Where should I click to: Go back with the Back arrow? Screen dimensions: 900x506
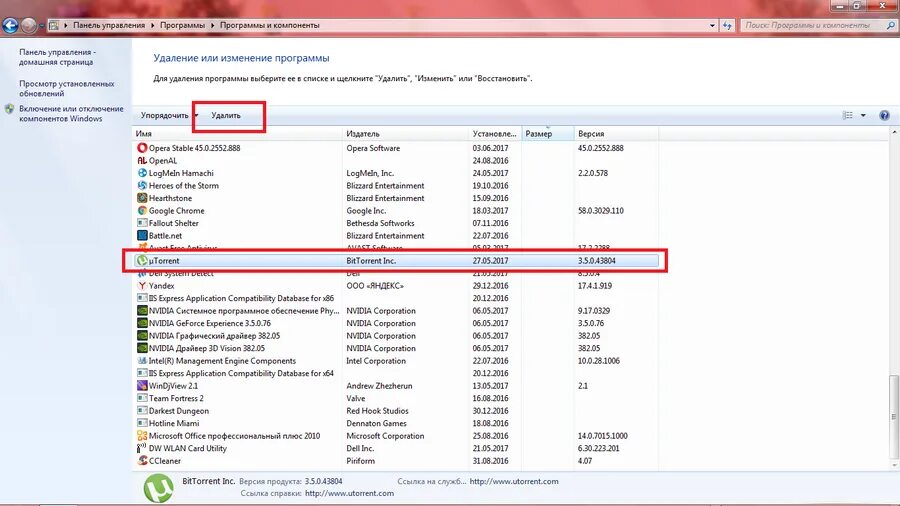[x=10, y=25]
